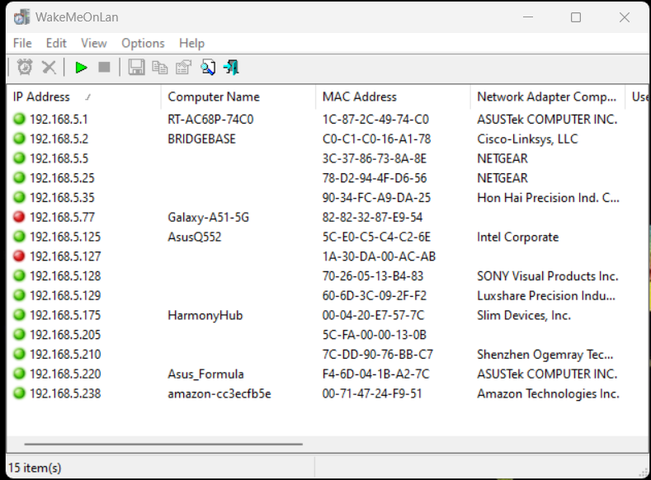Click the 15 item(s) status bar text
This screenshot has width=651, height=480.
click(x=35, y=468)
